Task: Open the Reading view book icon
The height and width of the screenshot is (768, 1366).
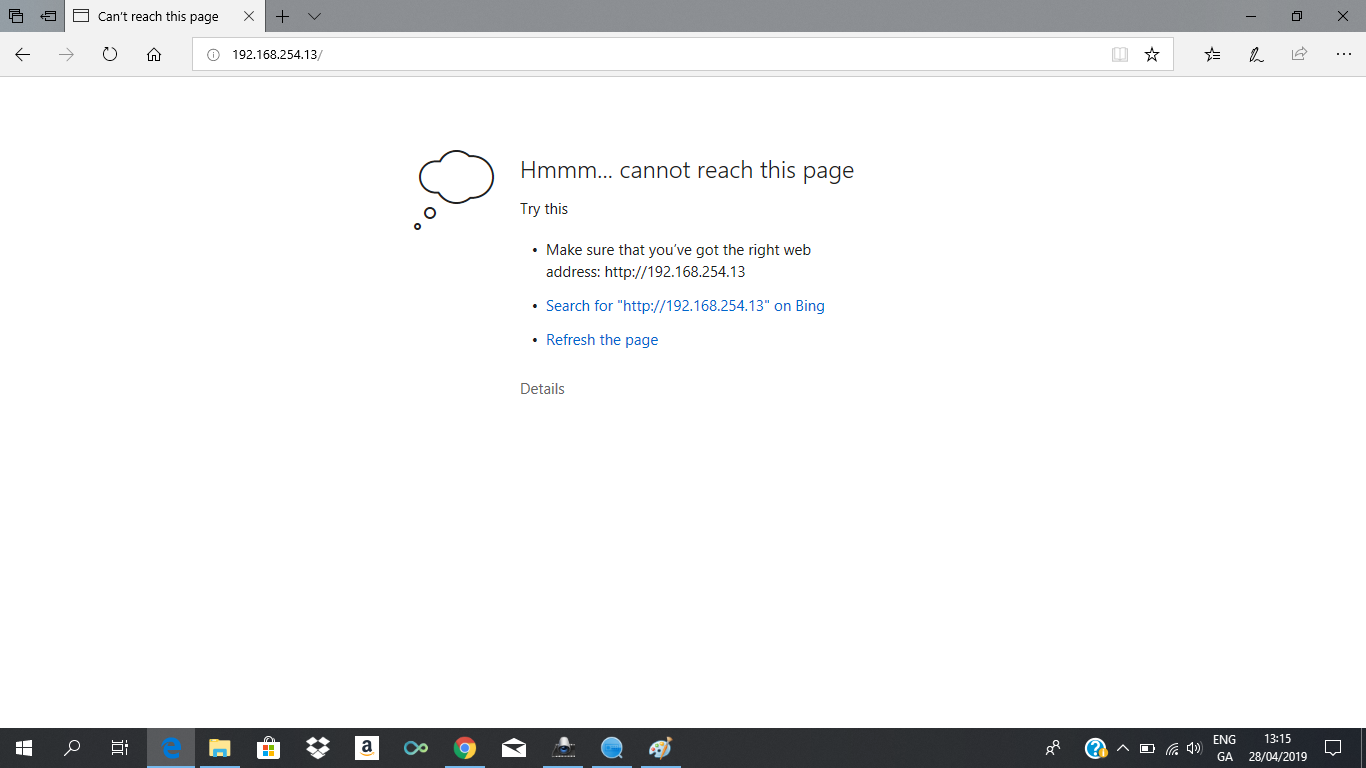Action: pyautogui.click(x=1120, y=55)
